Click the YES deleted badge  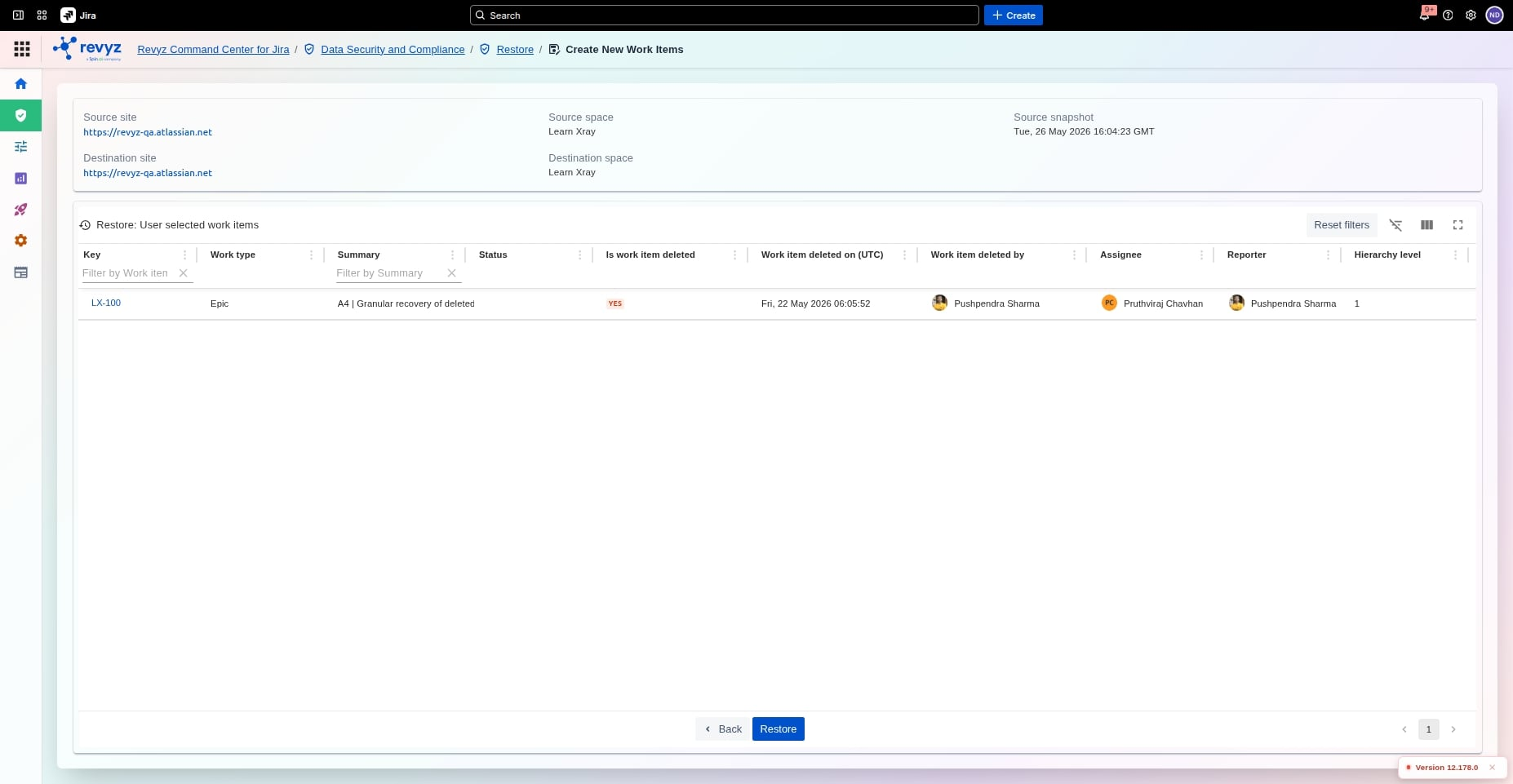[615, 303]
